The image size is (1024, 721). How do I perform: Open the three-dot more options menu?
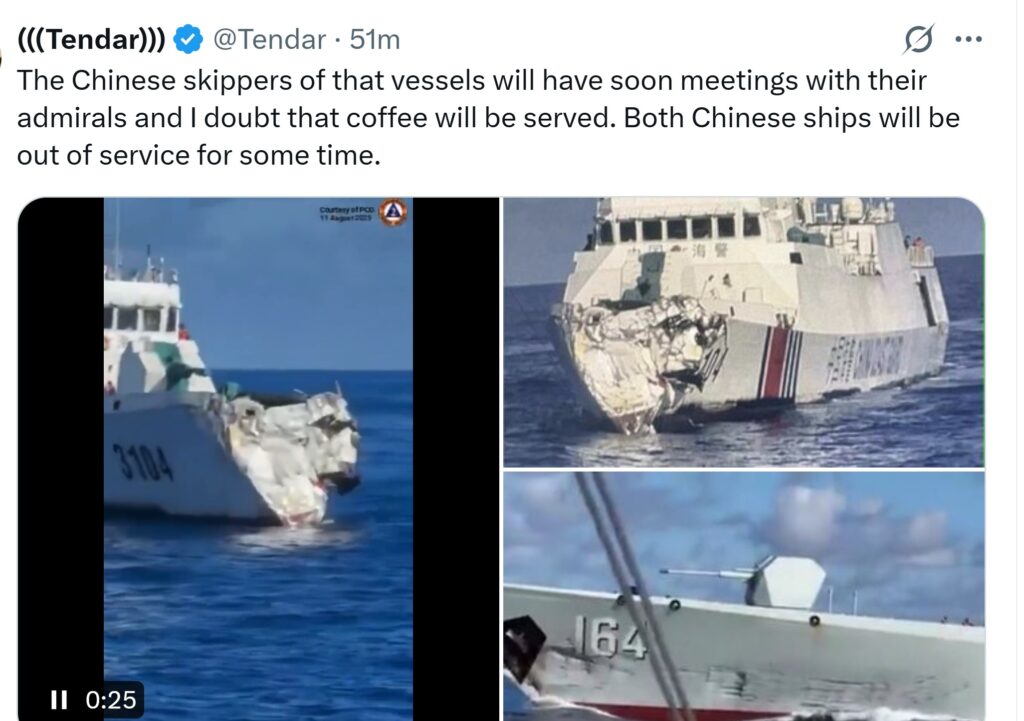point(968,39)
